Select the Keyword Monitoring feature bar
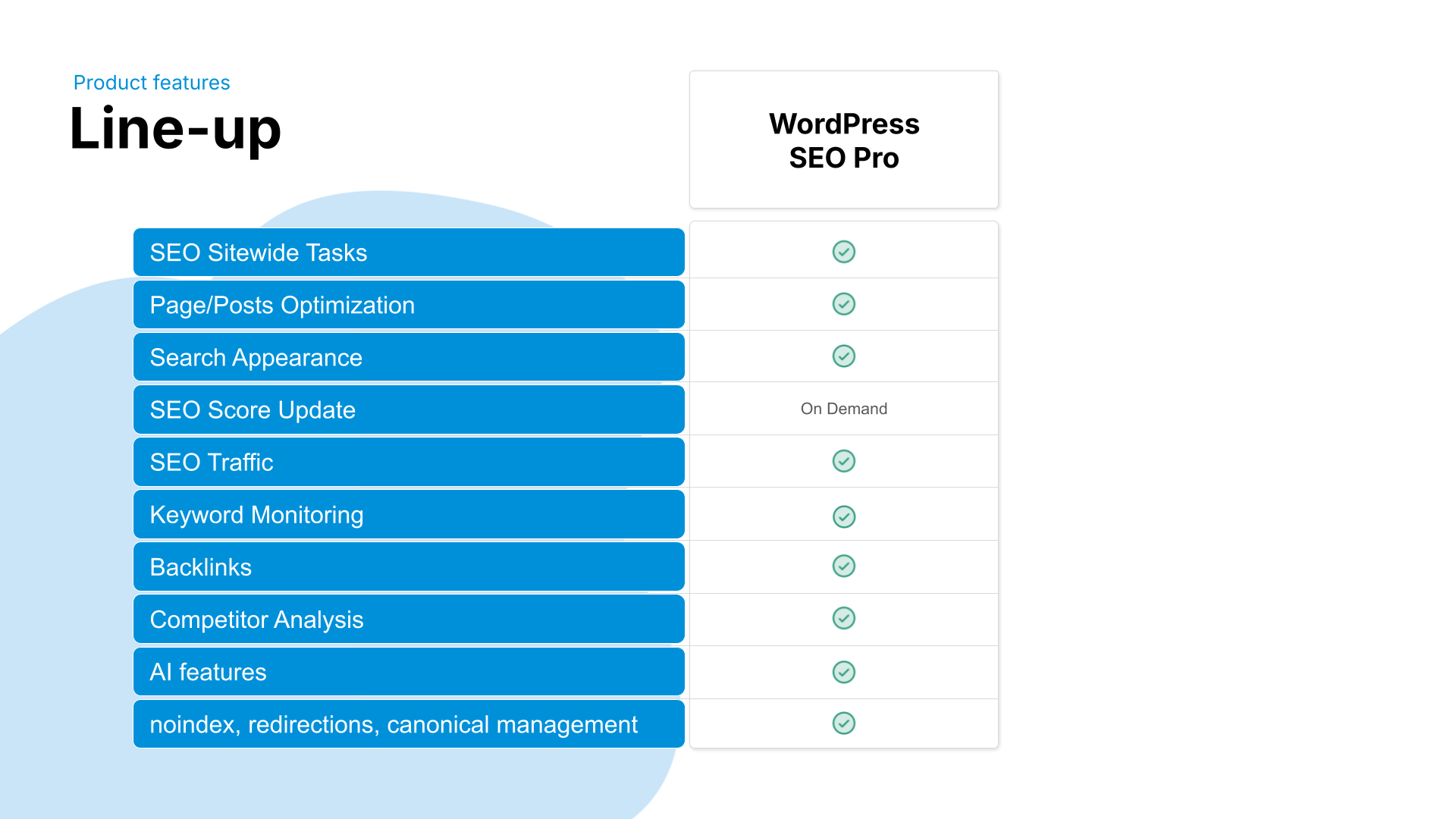 [x=409, y=515]
